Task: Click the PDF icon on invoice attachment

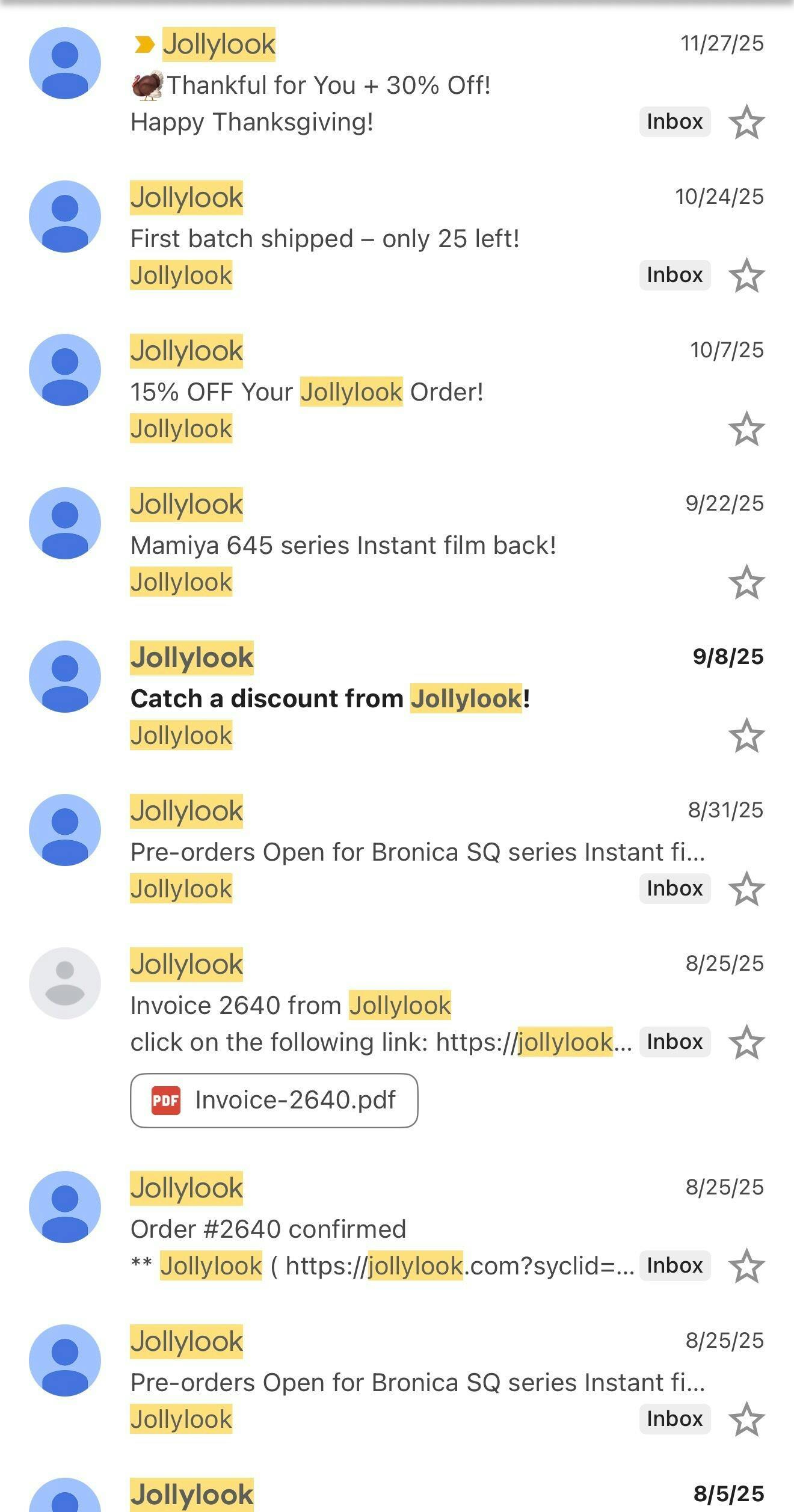Action: pyautogui.click(x=166, y=1101)
